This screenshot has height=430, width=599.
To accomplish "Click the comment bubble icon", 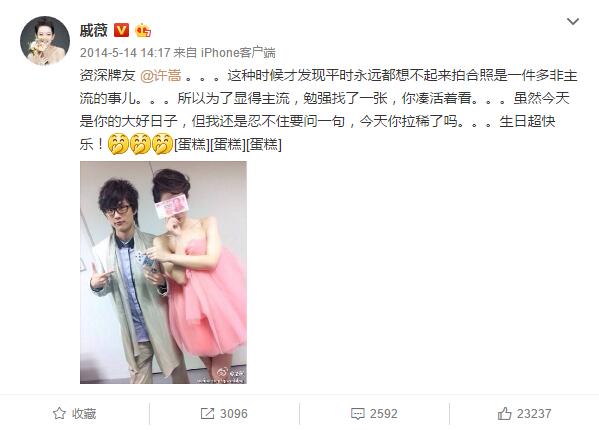I will click(358, 414).
